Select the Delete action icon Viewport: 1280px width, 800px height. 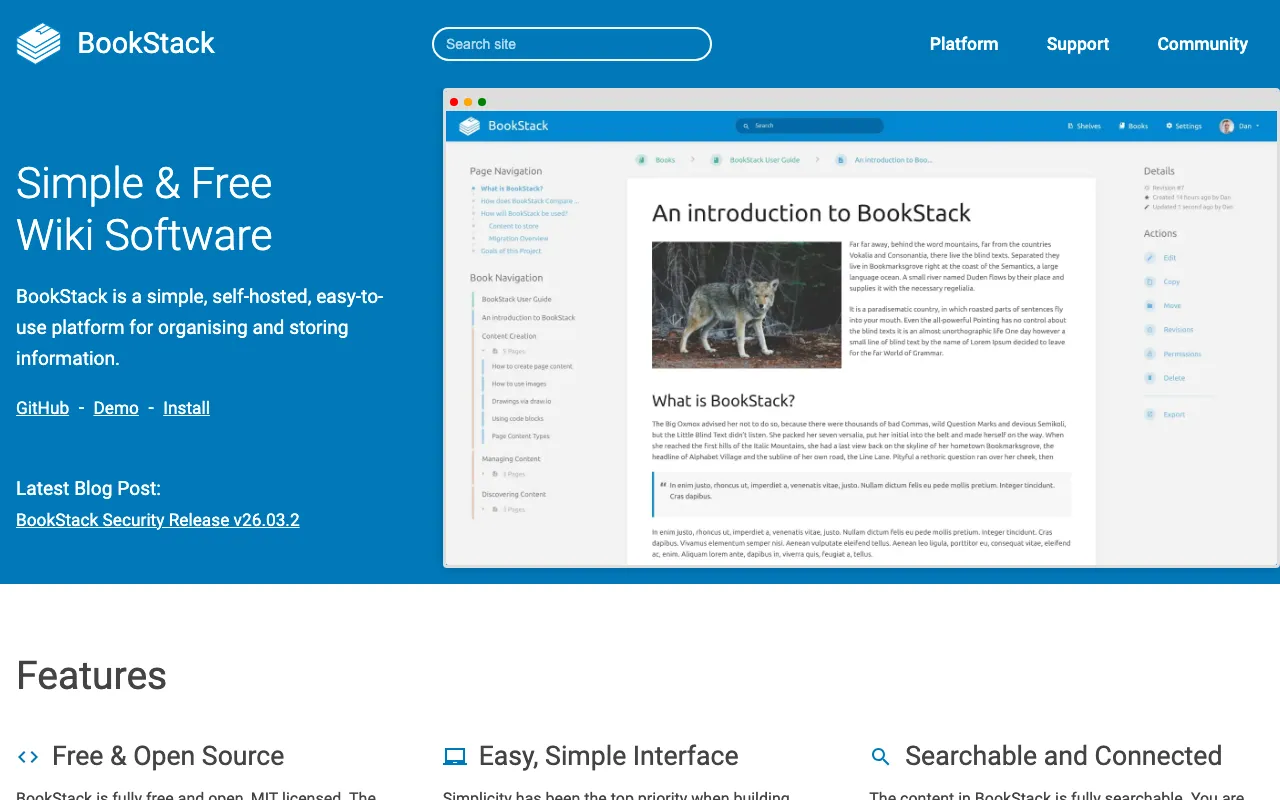click(x=1150, y=377)
